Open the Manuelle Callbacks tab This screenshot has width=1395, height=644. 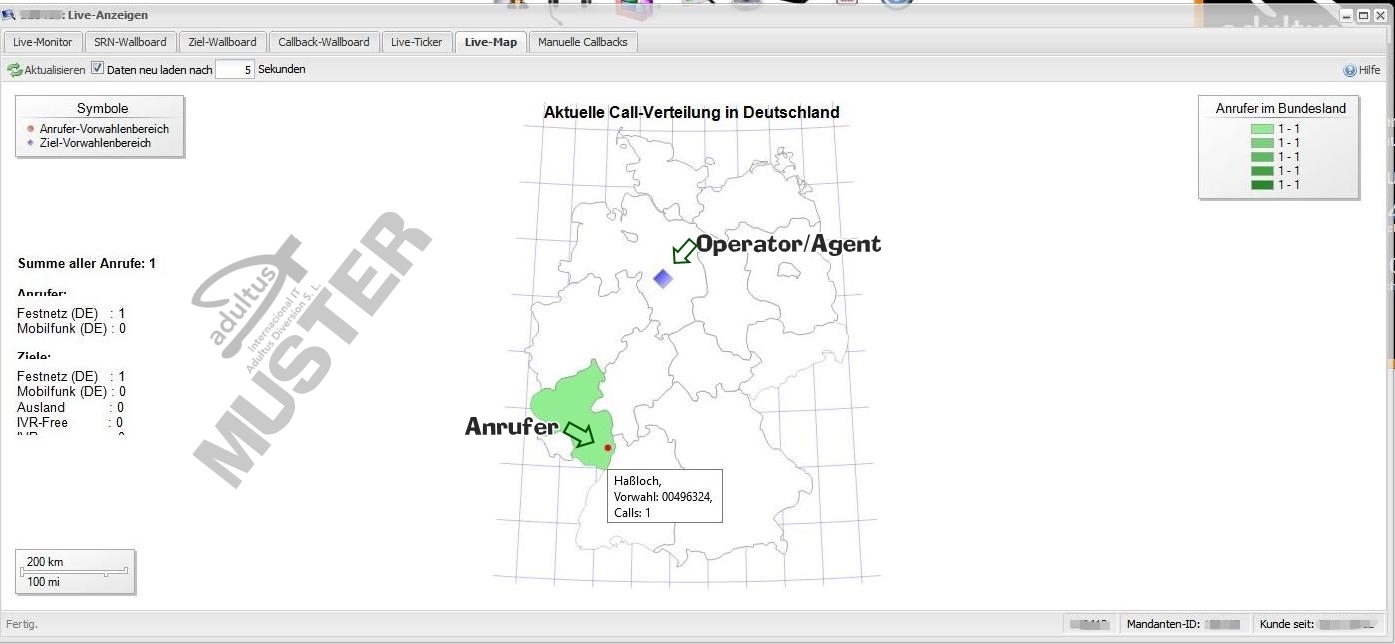(x=584, y=42)
